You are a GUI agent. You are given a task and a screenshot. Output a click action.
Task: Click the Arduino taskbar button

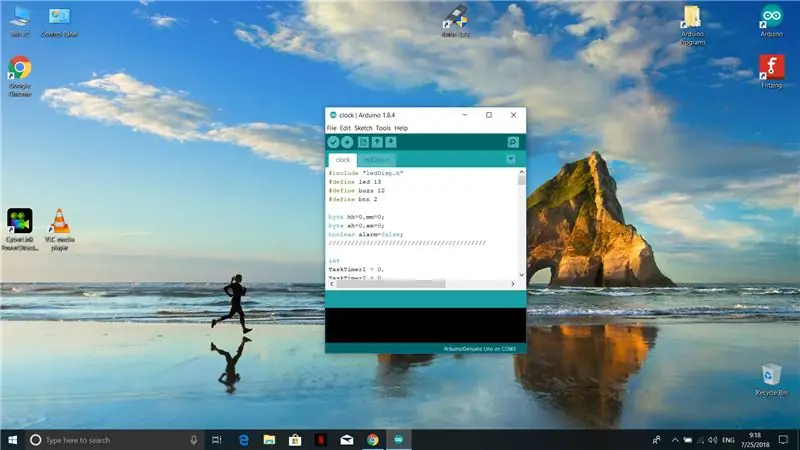point(398,440)
